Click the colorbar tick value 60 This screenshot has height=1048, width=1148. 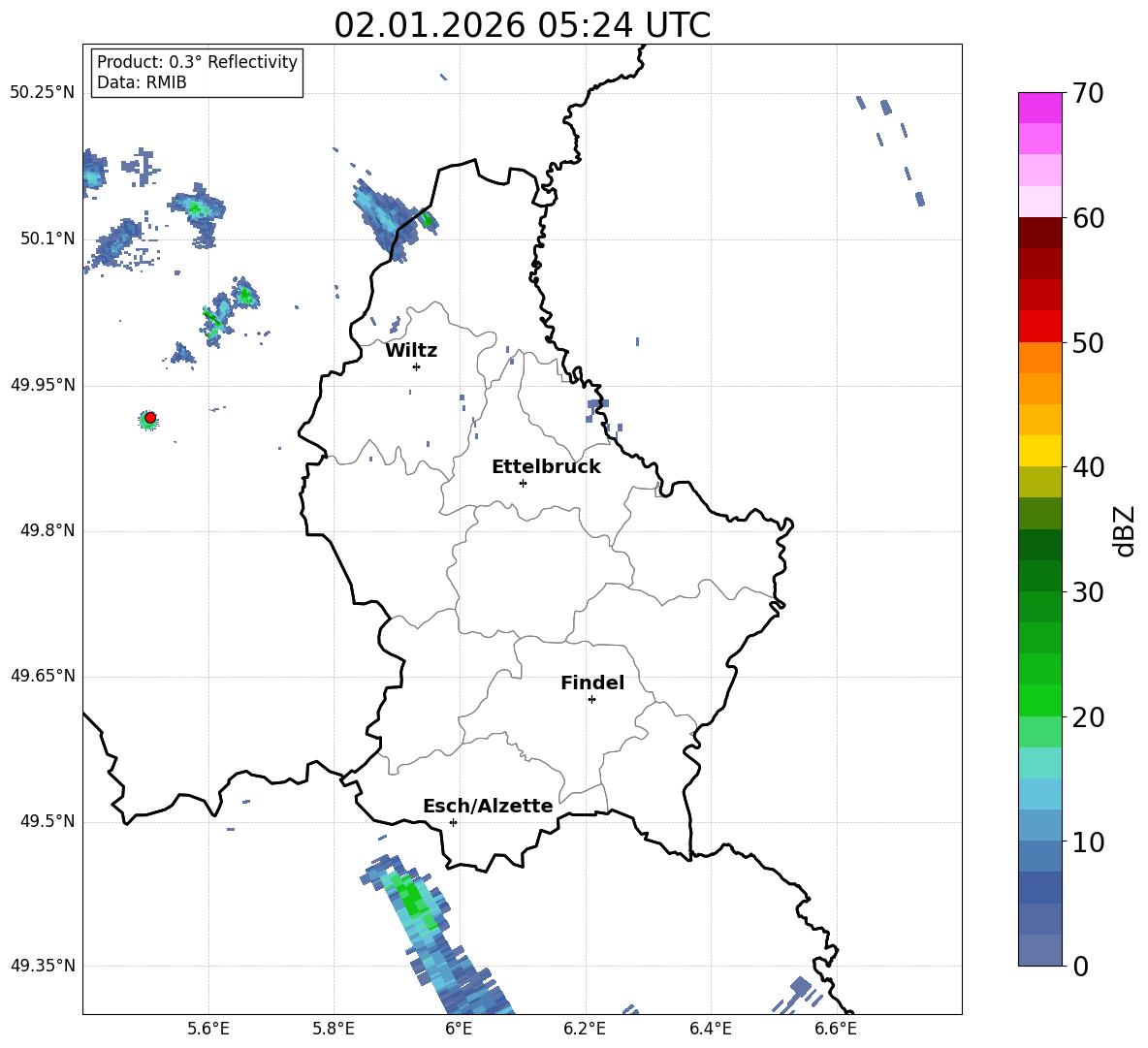coord(1088,218)
